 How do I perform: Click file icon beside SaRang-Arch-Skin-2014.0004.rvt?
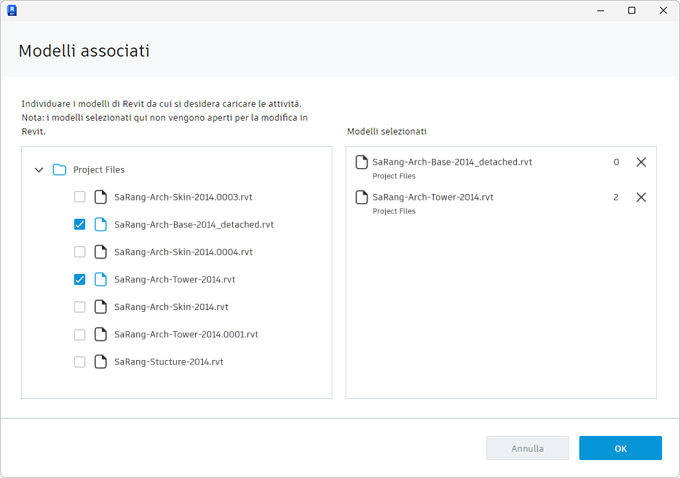(100, 252)
